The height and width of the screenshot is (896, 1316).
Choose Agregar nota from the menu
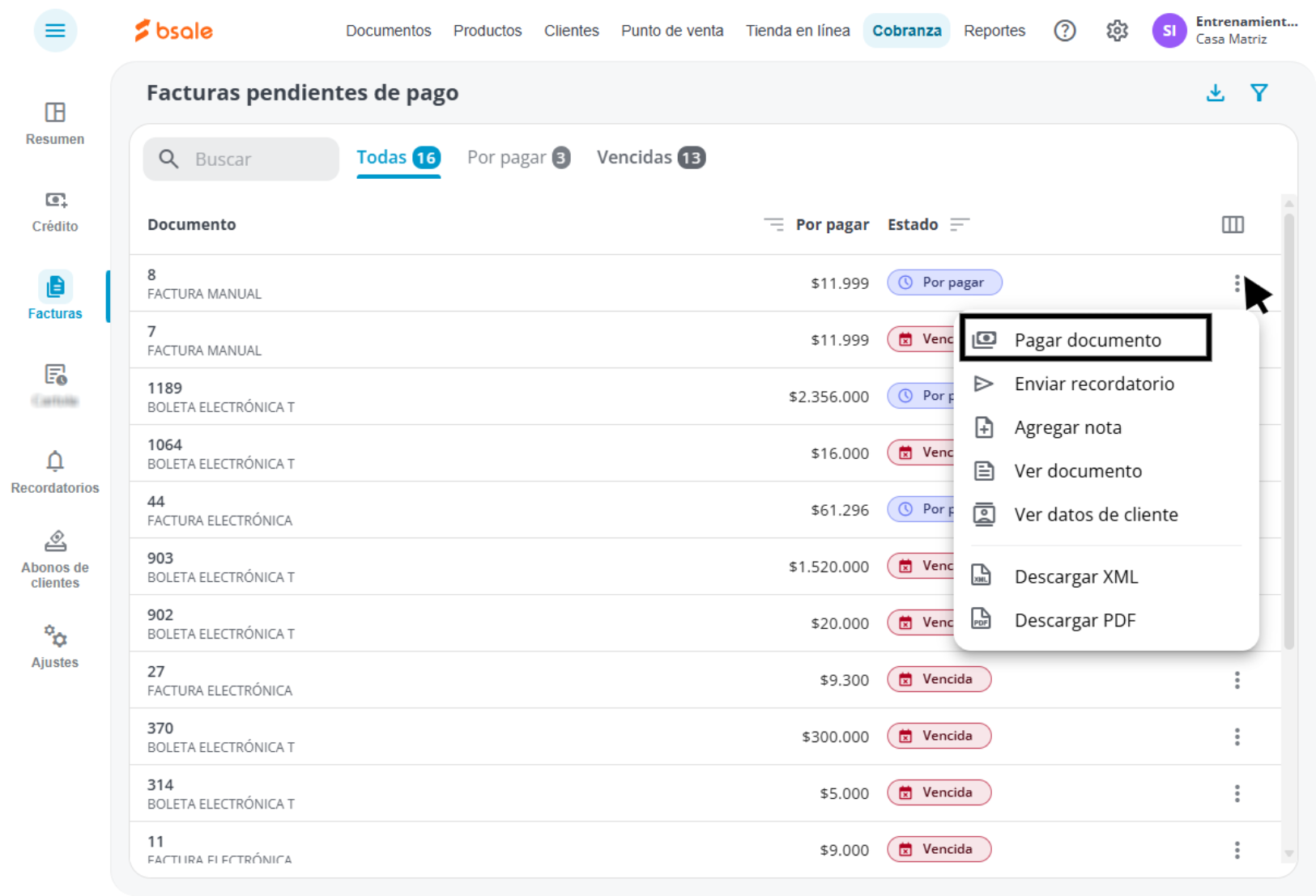[1106, 427]
